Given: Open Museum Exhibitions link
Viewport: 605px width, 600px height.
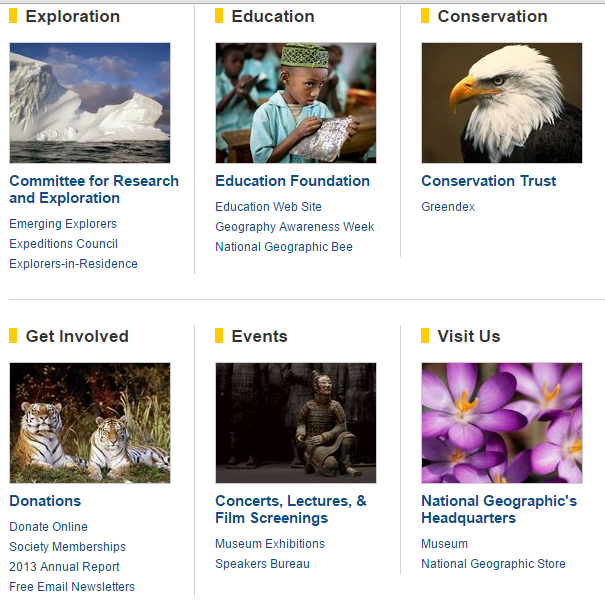Looking at the screenshot, I should tap(269, 544).
